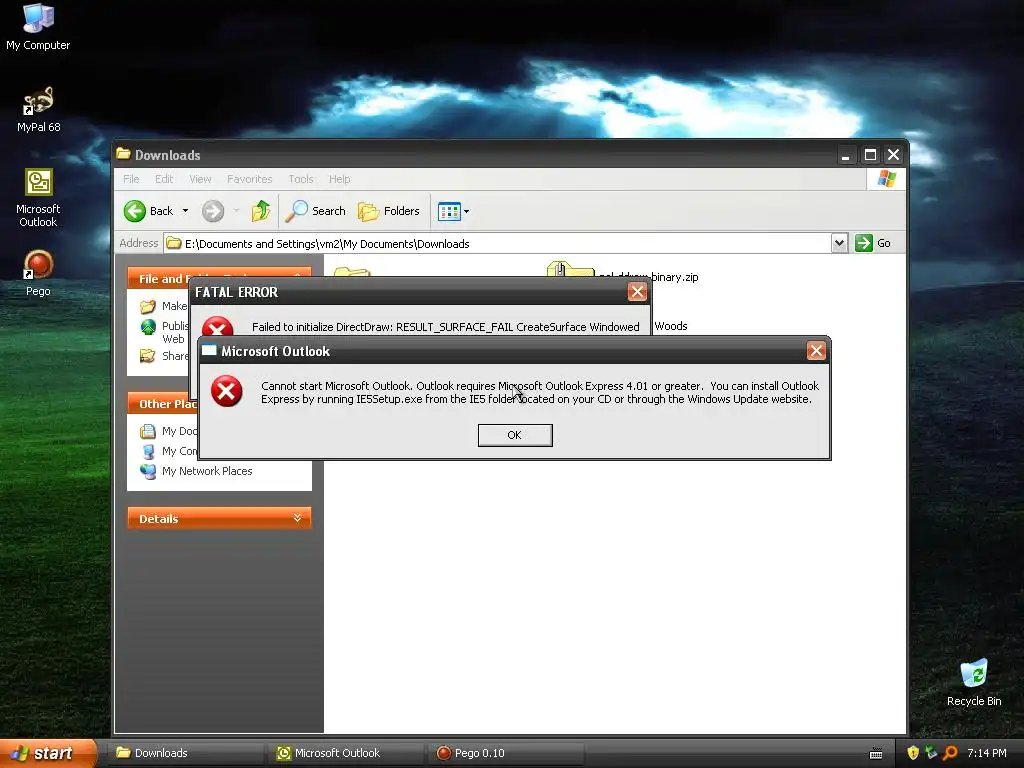Click the magnifier tray icon

(x=950, y=753)
